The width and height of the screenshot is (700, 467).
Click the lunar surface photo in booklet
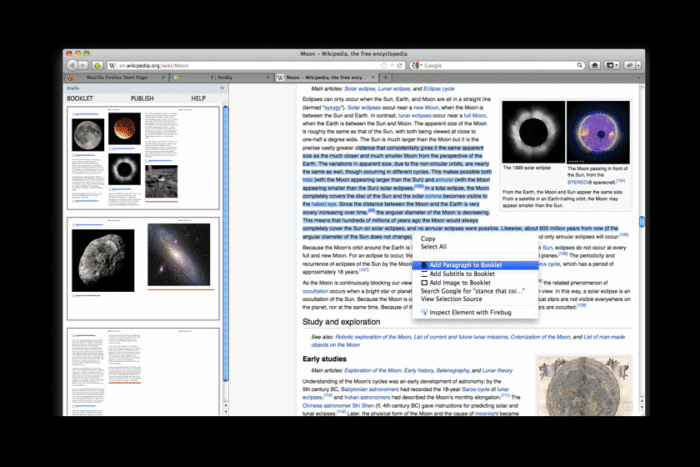(x=161, y=181)
